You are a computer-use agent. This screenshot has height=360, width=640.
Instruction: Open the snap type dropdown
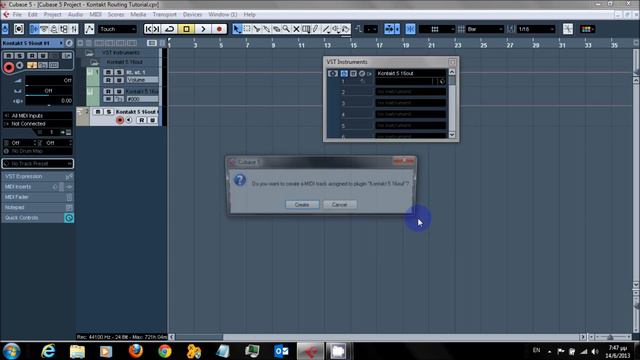437,29
